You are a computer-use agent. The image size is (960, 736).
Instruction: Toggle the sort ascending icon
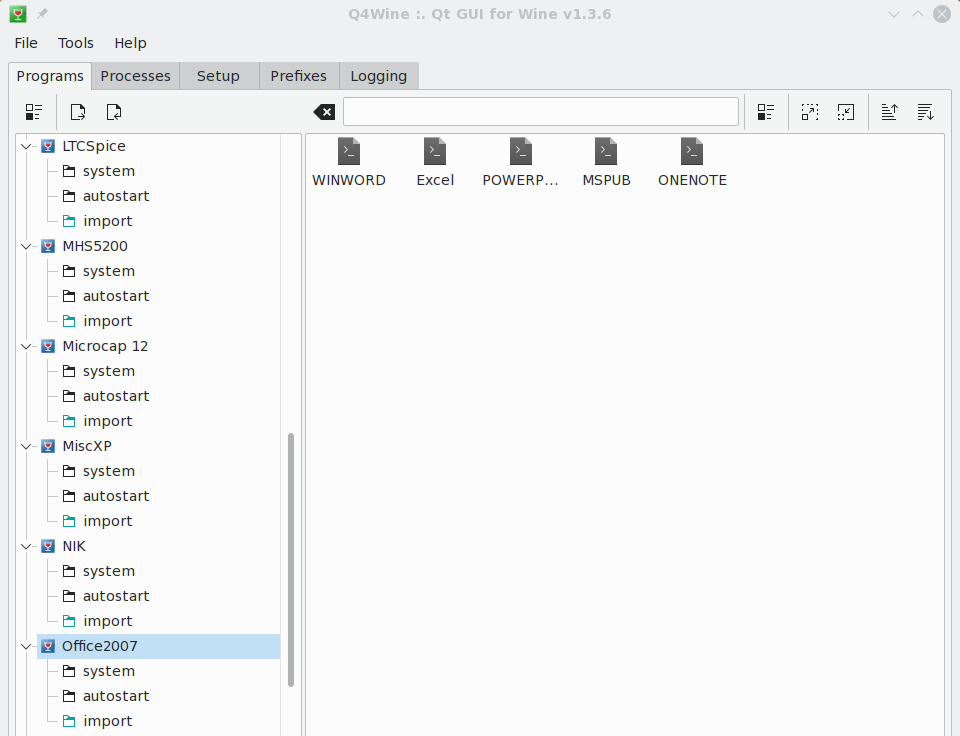(889, 111)
